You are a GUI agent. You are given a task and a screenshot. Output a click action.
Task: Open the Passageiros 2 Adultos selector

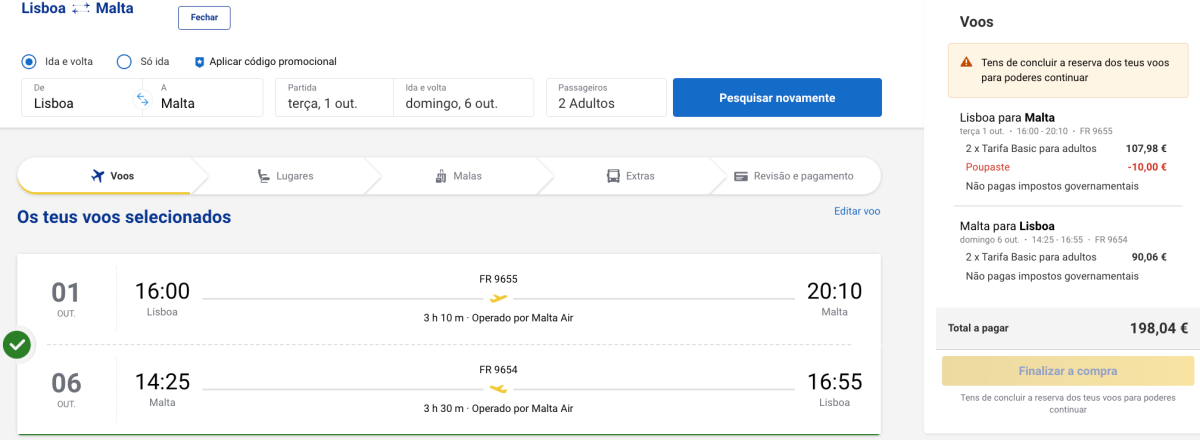pos(606,97)
